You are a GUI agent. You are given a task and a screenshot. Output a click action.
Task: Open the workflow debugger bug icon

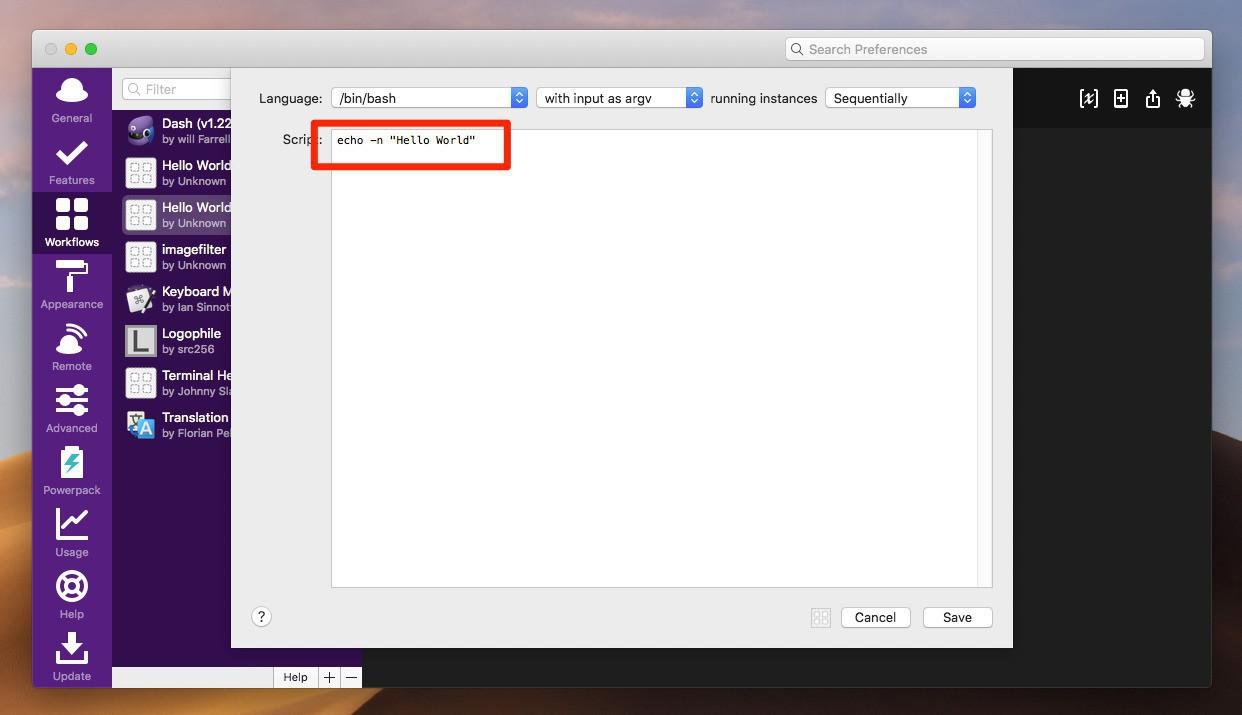click(1185, 98)
